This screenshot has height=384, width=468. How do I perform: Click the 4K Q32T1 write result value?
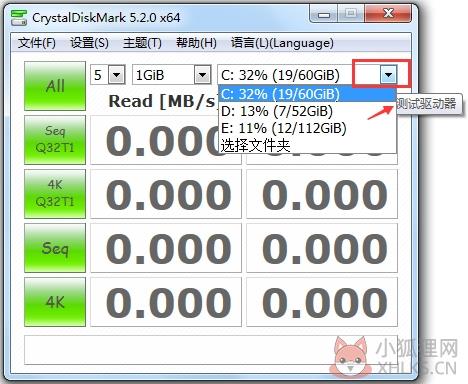coord(322,194)
